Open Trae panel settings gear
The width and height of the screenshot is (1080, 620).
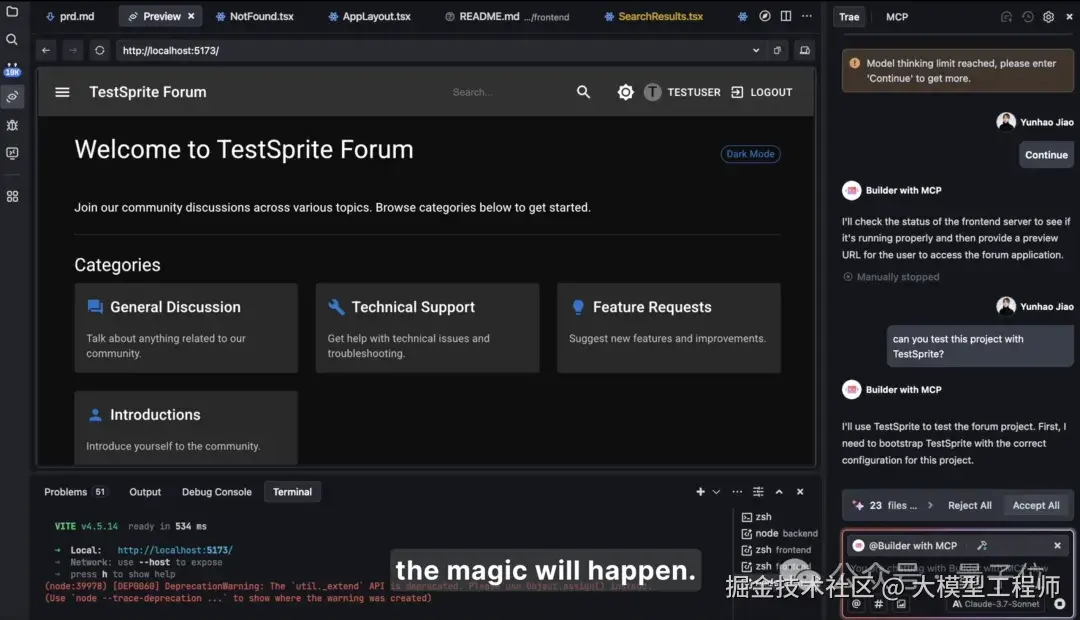[x=1048, y=17]
